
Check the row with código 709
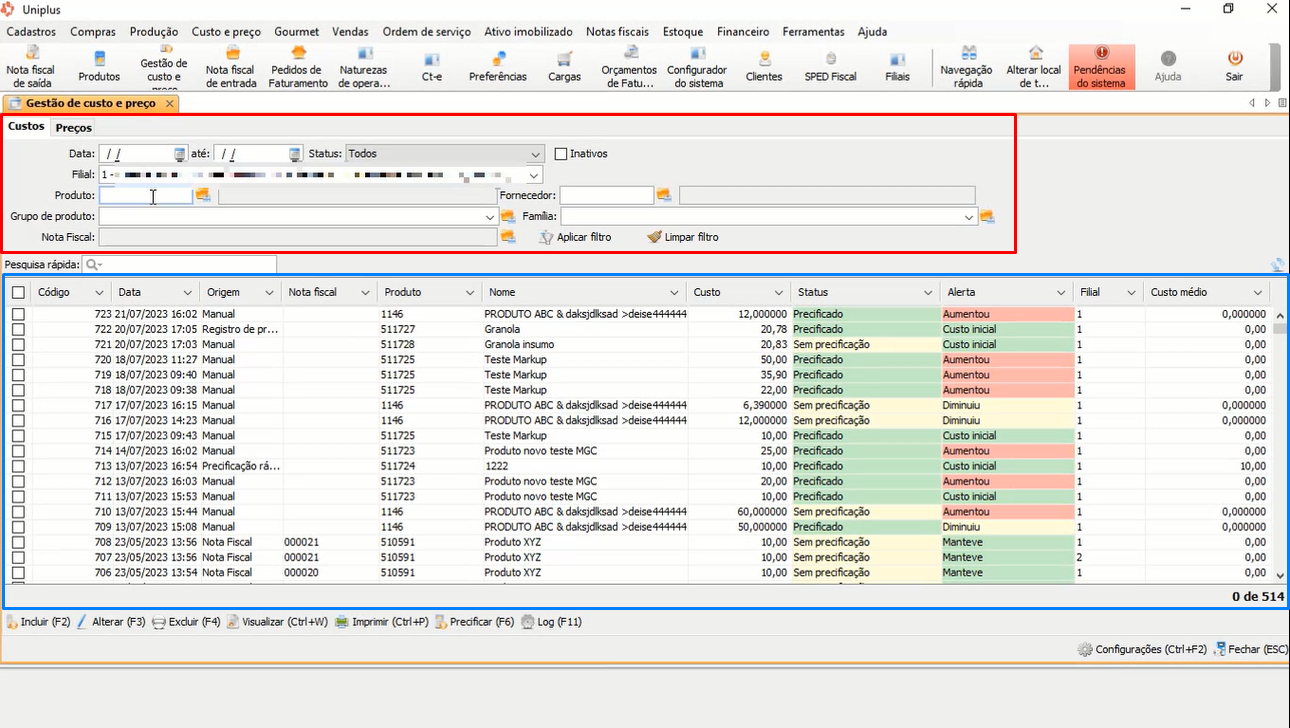18,527
